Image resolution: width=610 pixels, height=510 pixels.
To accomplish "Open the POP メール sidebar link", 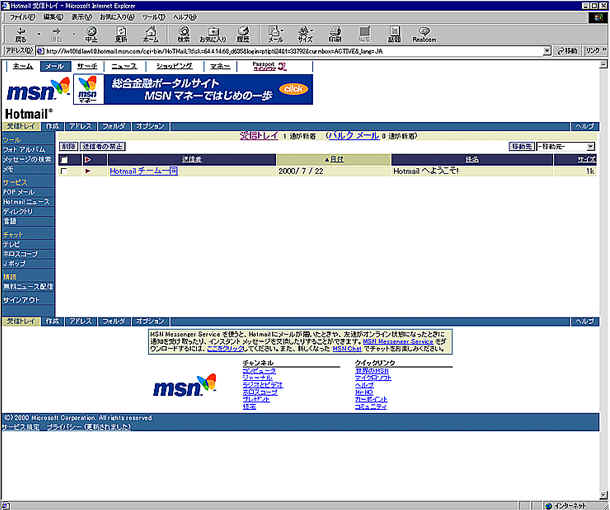I will coord(19,192).
